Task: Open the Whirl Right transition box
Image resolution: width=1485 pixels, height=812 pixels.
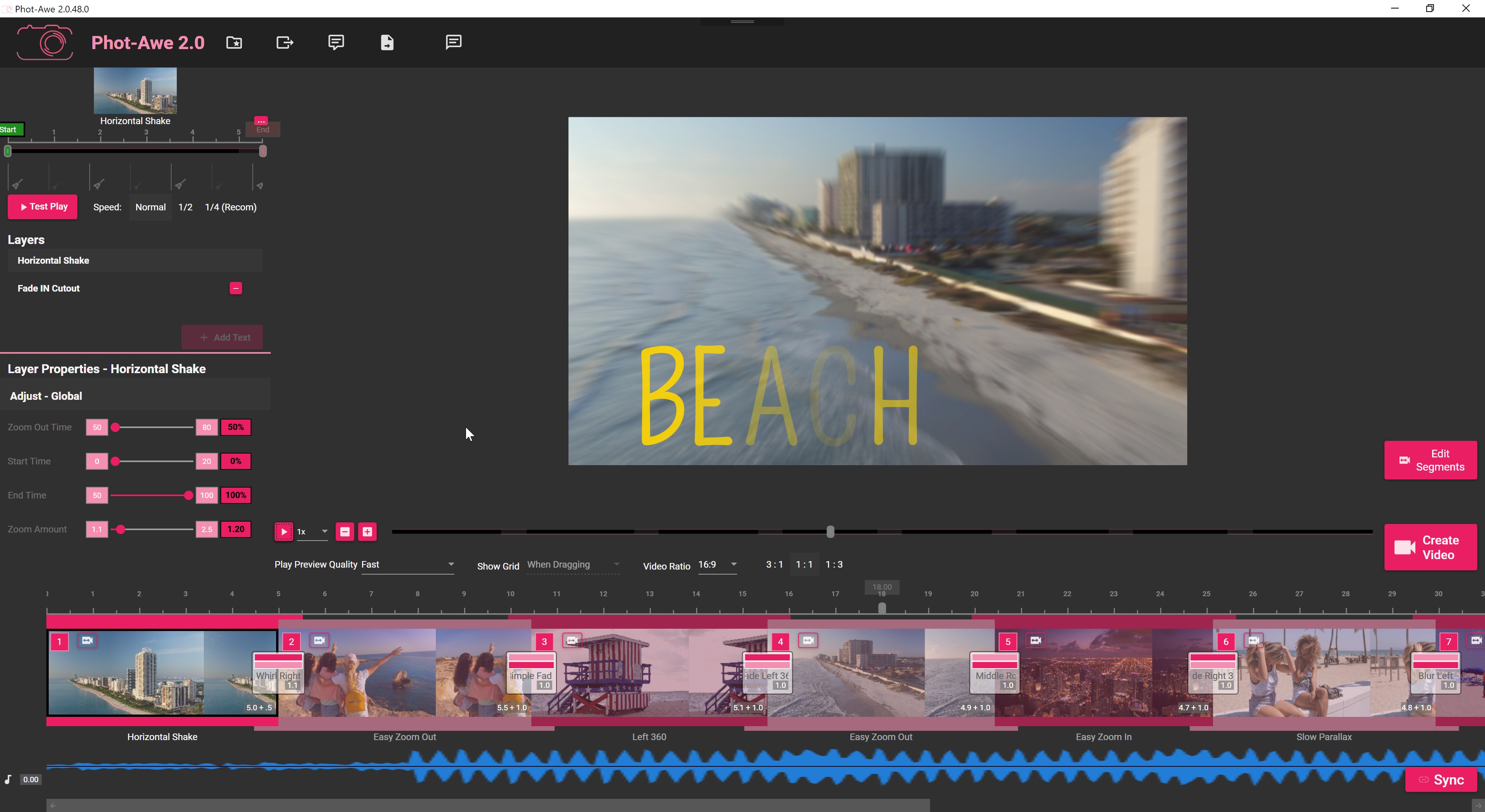Action: 278,672
